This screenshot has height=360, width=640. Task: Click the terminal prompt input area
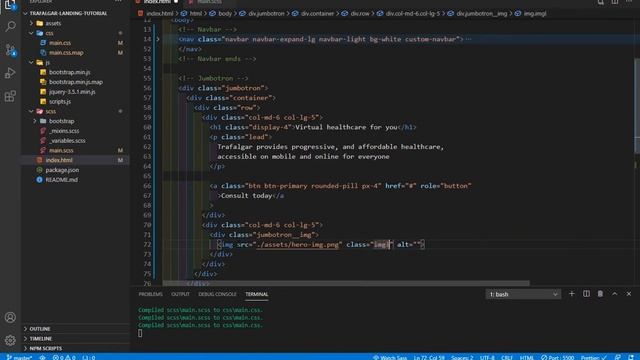140,333
